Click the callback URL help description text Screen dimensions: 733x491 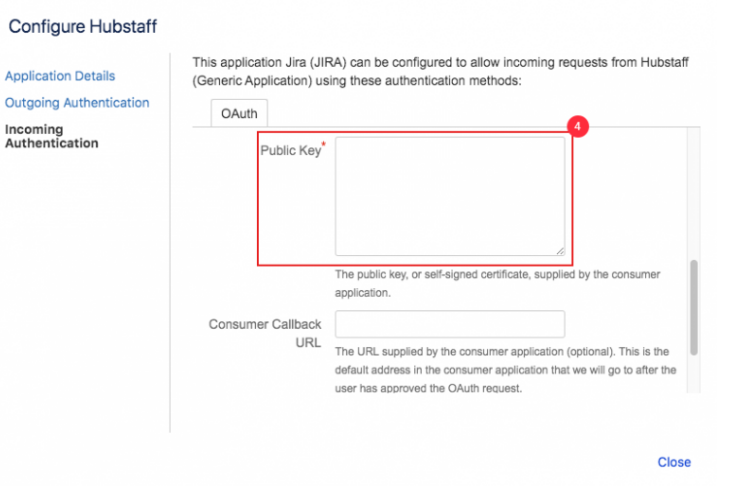[x=504, y=370]
